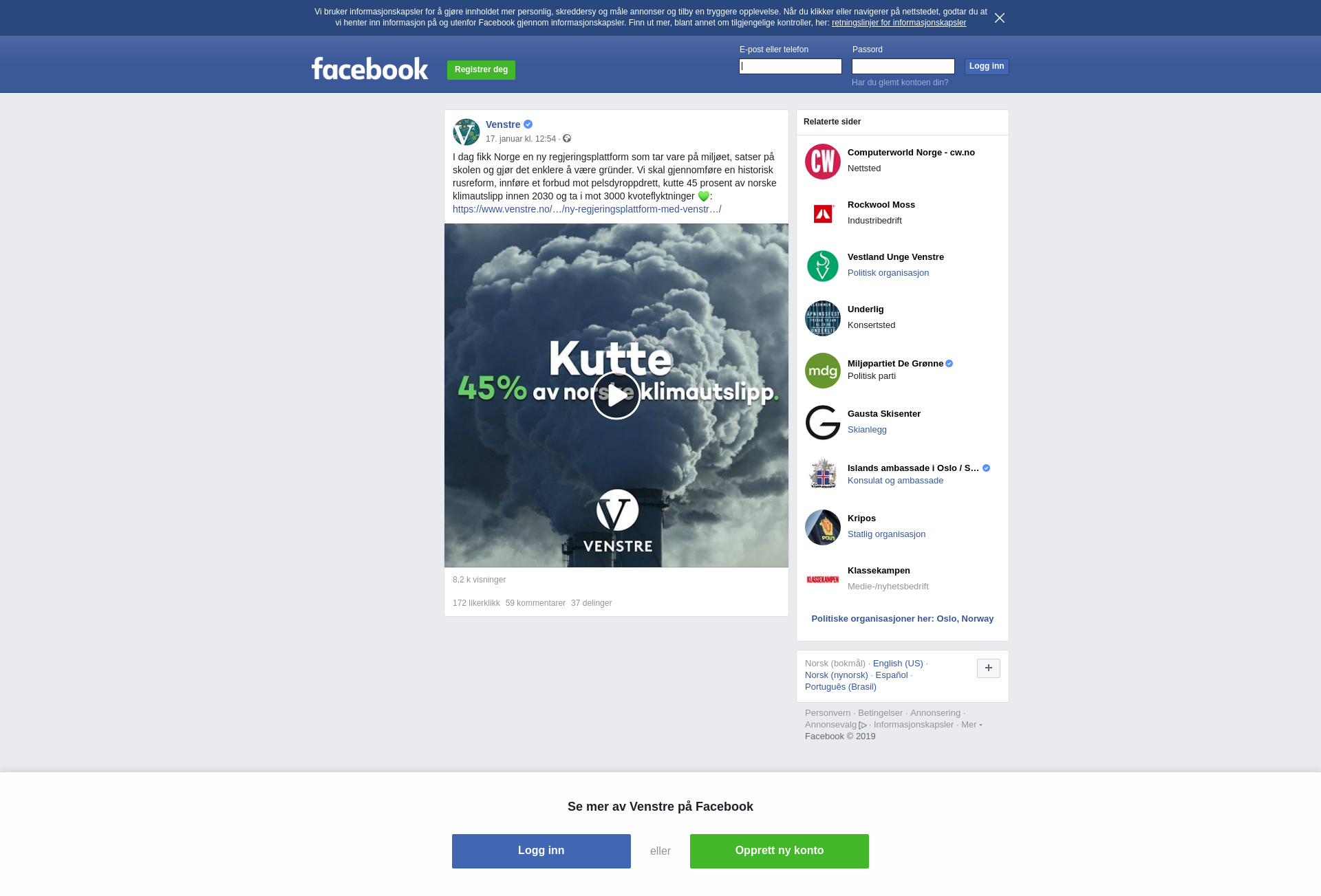Screen dimensions: 1321x896
Task: Open Gausta Skisenter page
Action: pos(884,414)
